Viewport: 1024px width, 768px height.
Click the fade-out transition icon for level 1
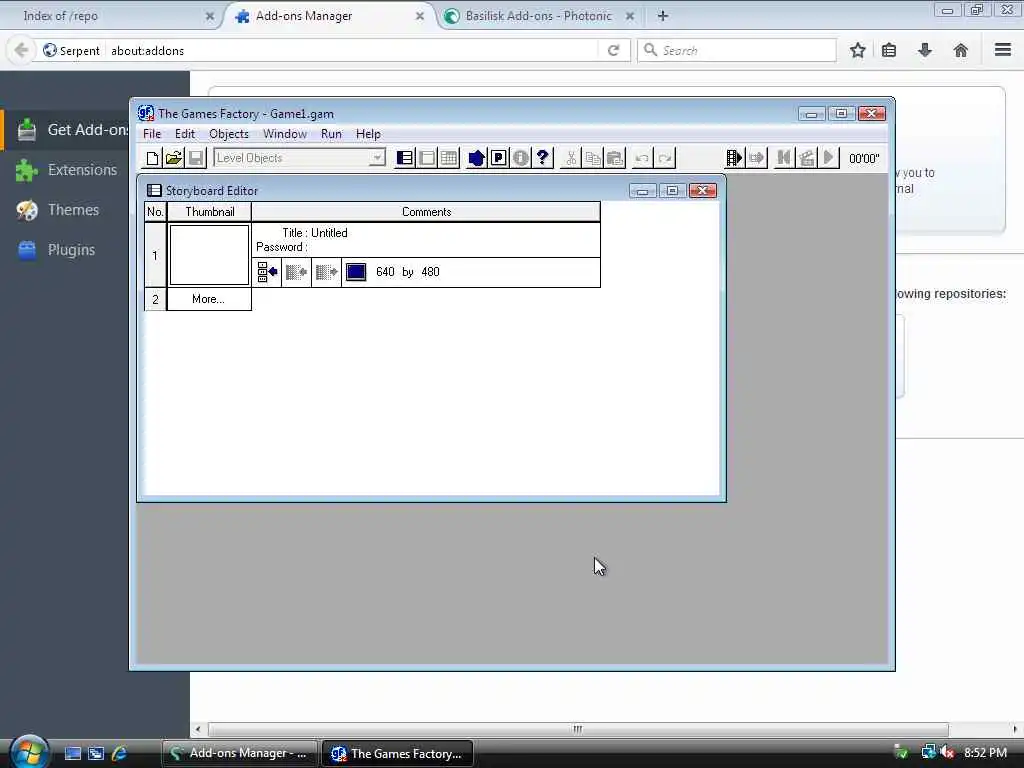coord(327,272)
